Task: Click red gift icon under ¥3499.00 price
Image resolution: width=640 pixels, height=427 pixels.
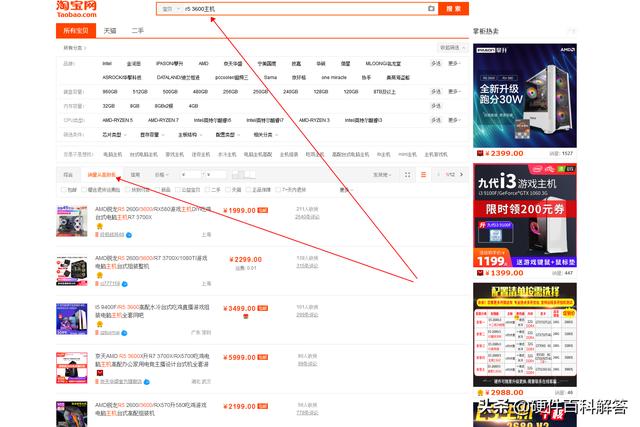Action: tap(246, 316)
